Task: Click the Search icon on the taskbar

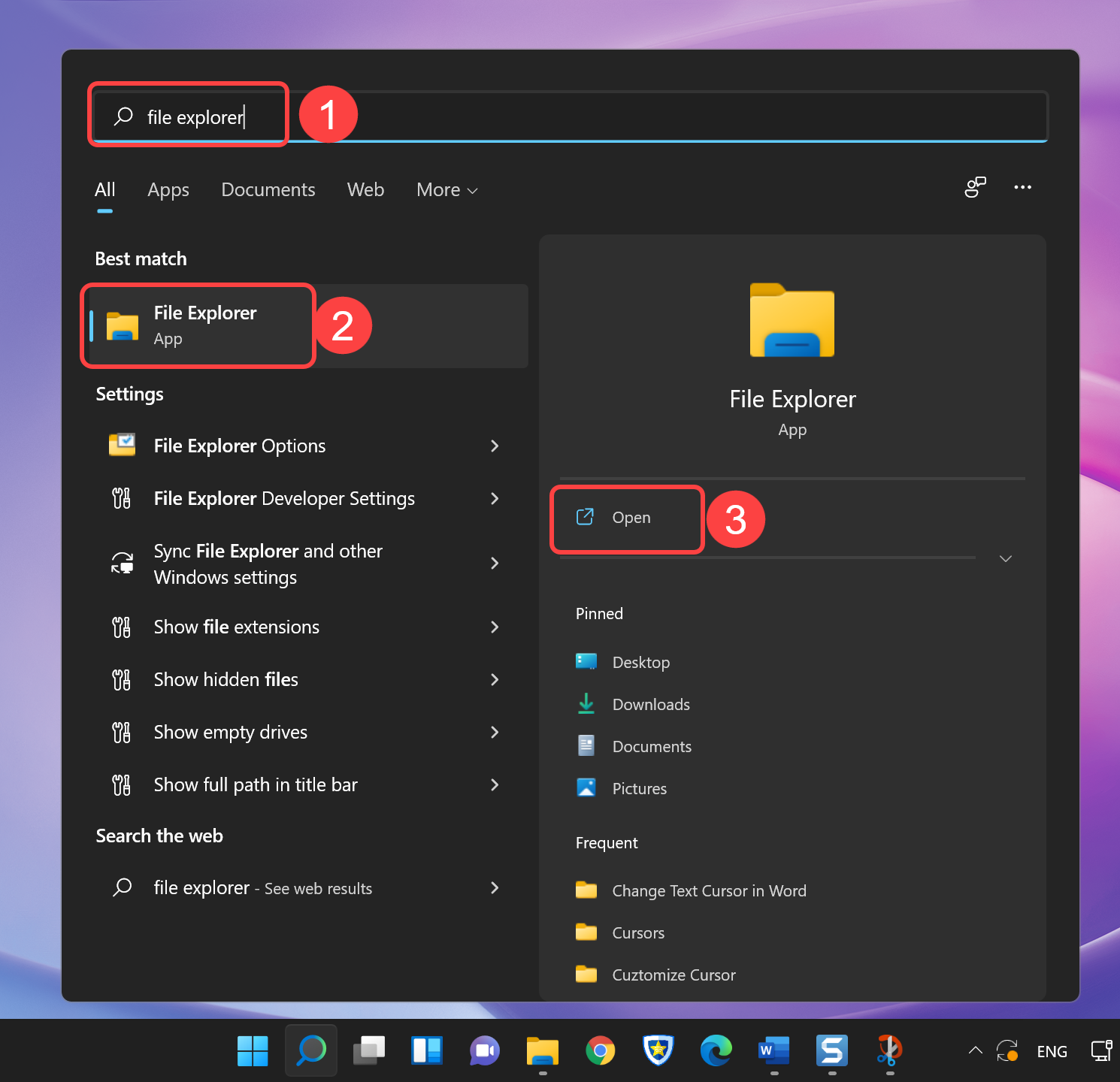Action: 311,1050
